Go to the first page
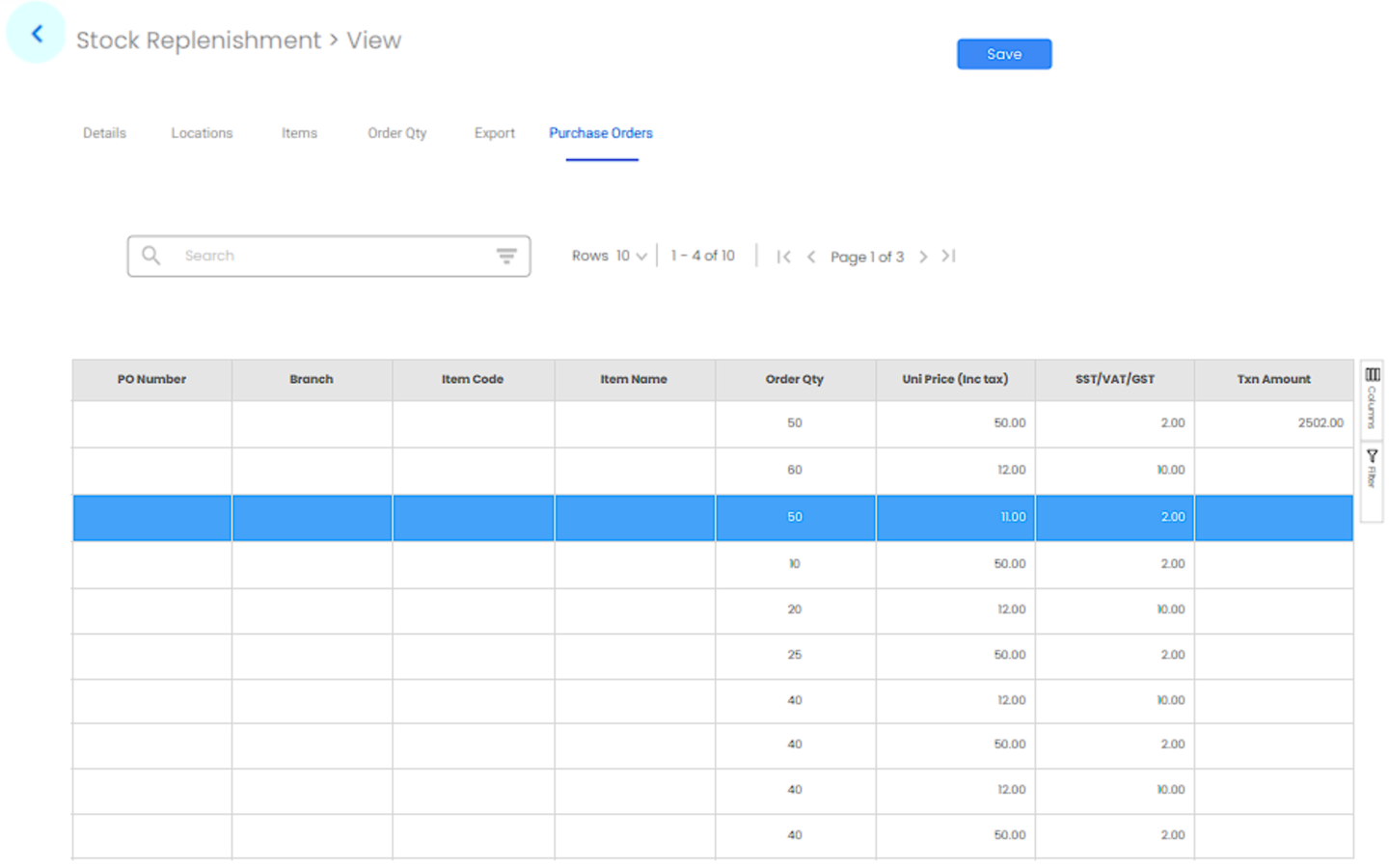This screenshot has width=1389, height=868. point(783,257)
